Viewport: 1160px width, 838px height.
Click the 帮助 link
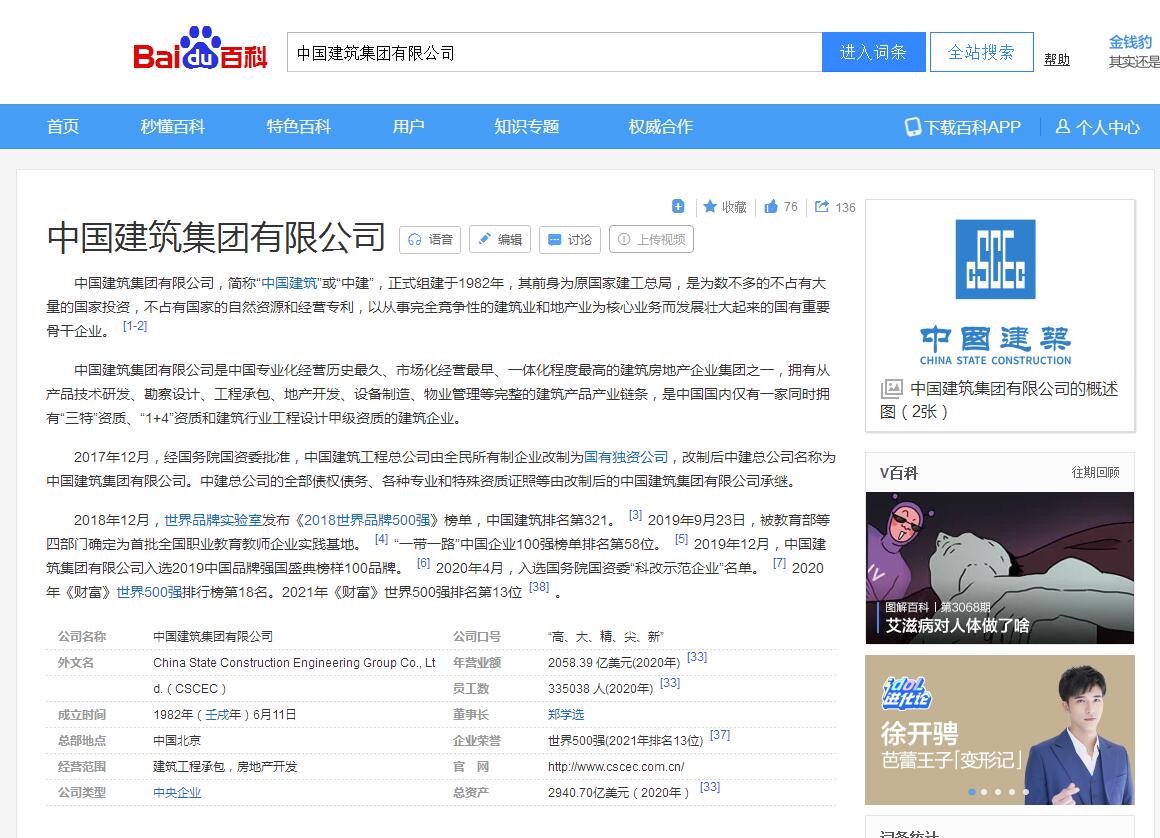point(1056,60)
